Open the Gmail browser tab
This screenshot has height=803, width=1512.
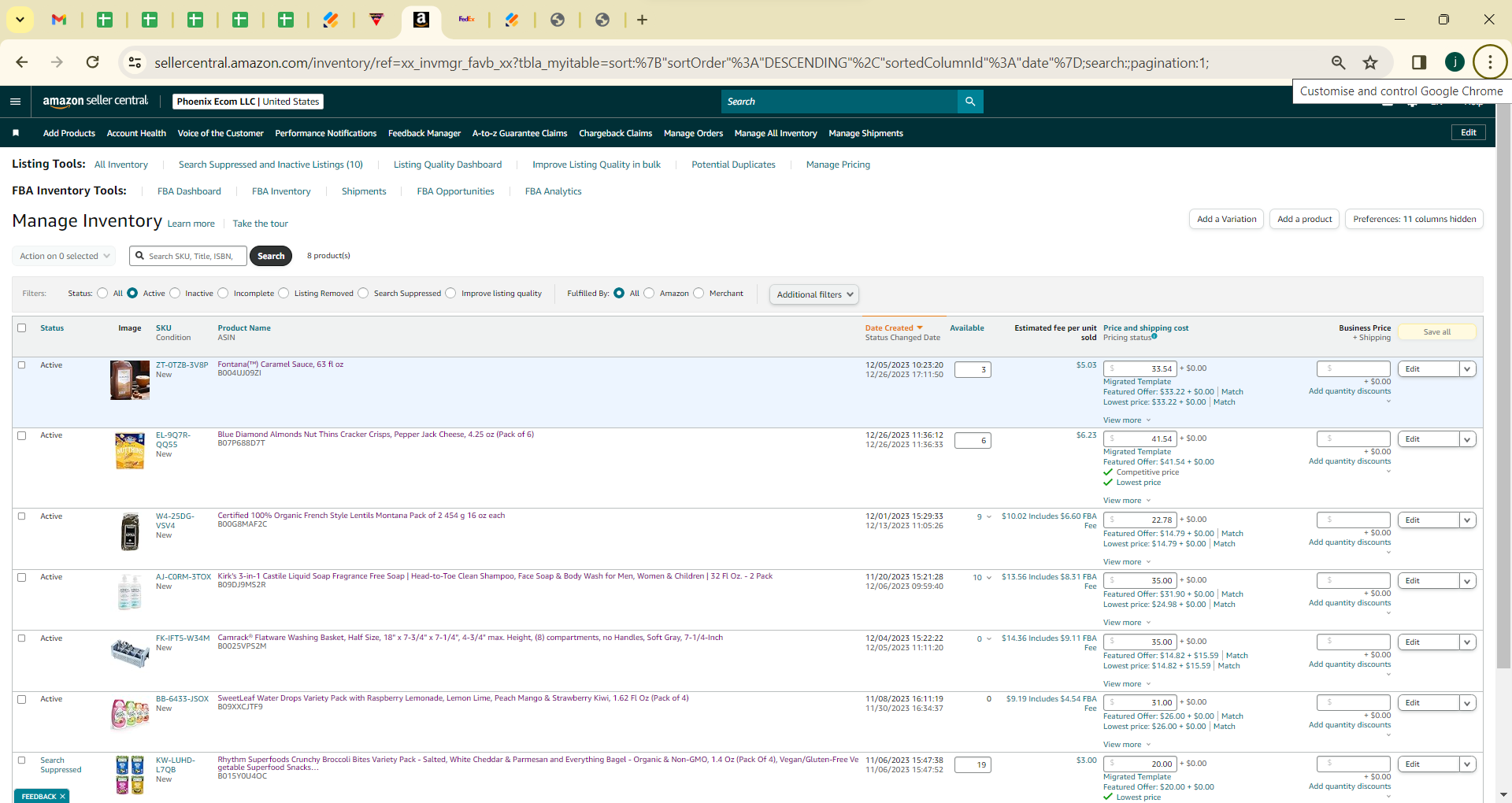pyautogui.click(x=59, y=20)
